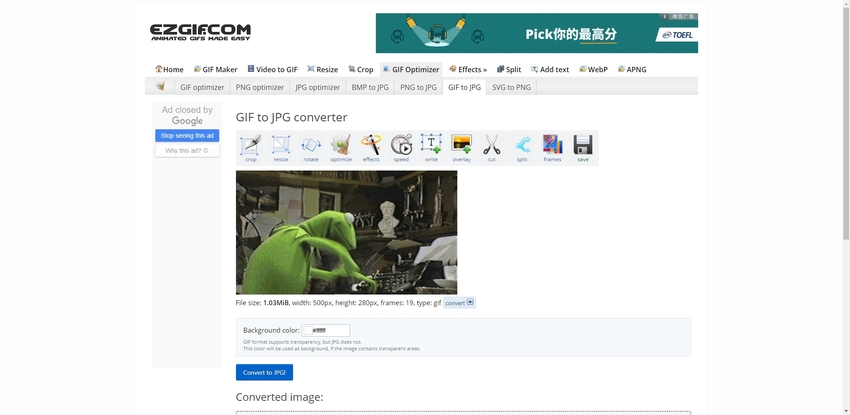This screenshot has width=850, height=415.
Task: Save the image with floppy icon
Action: coord(583,147)
